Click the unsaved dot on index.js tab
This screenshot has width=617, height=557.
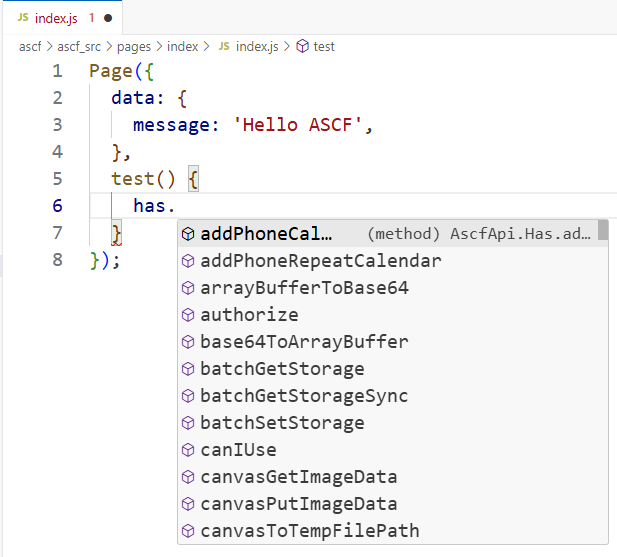[108, 18]
